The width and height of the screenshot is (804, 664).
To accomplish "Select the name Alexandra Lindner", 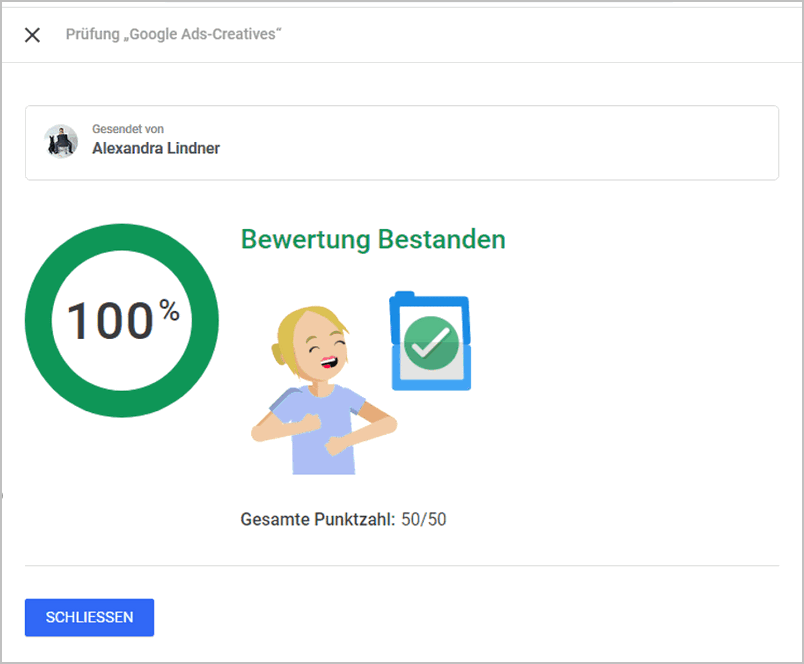I will click(x=156, y=148).
